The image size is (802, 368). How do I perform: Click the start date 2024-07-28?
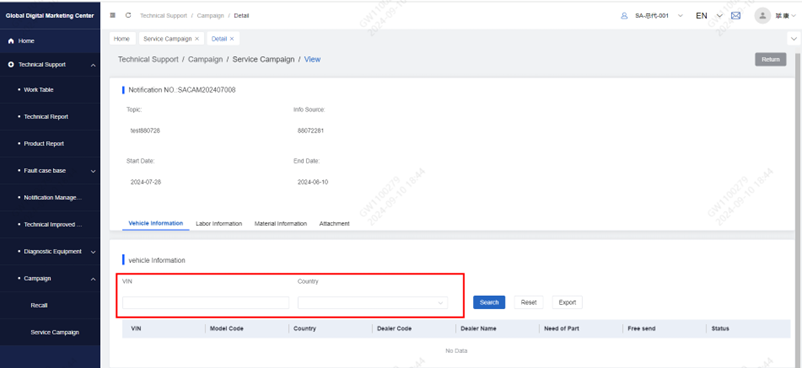pos(145,182)
